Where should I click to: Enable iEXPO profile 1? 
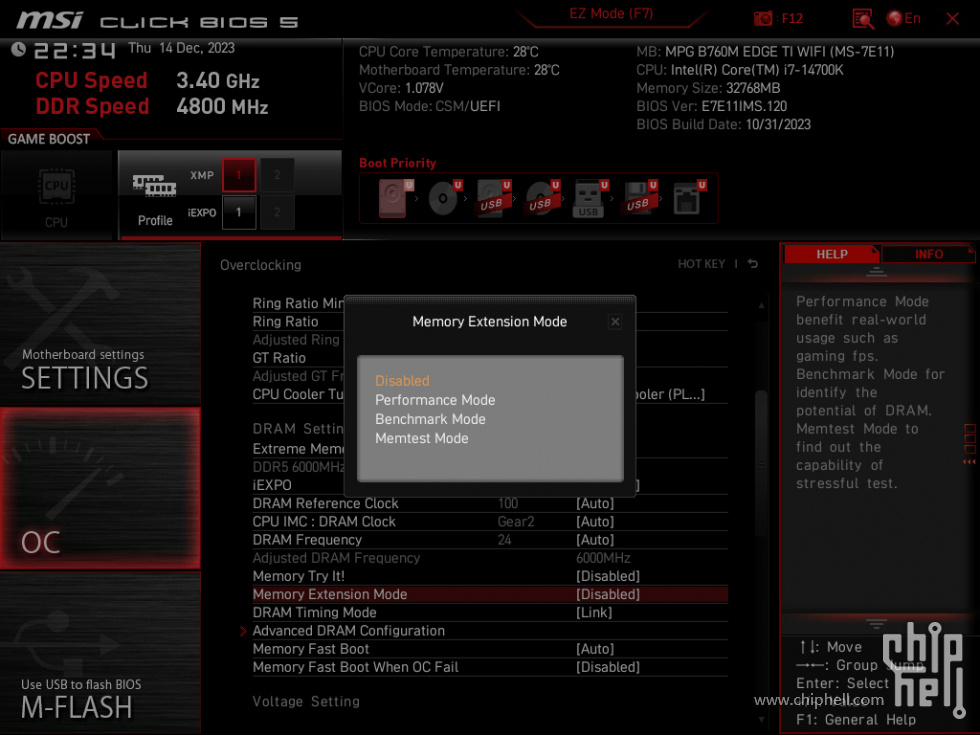[239, 212]
